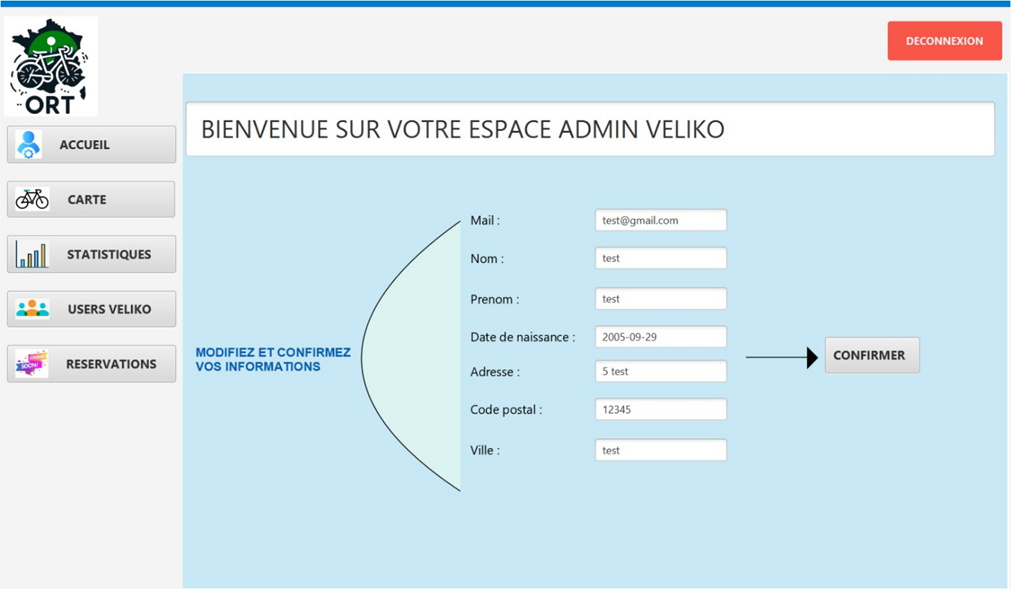Focus the Nom text field

pos(660,258)
